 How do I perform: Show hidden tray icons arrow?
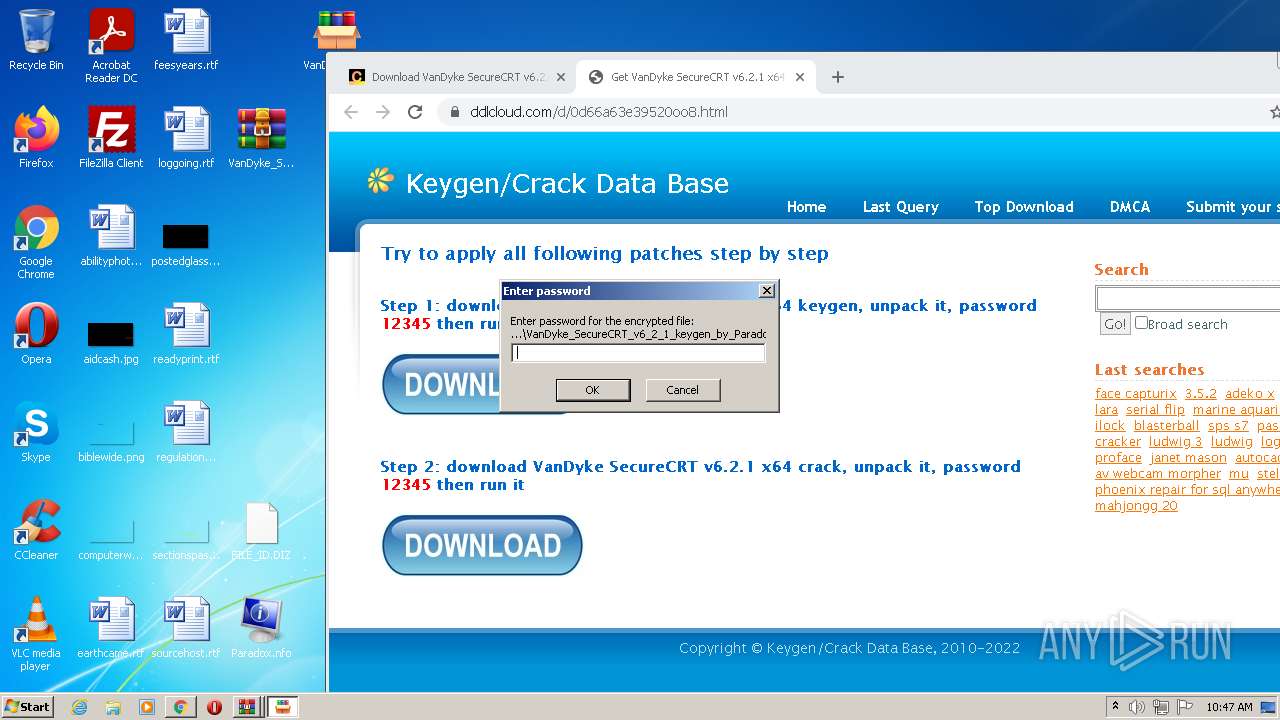pos(1115,707)
